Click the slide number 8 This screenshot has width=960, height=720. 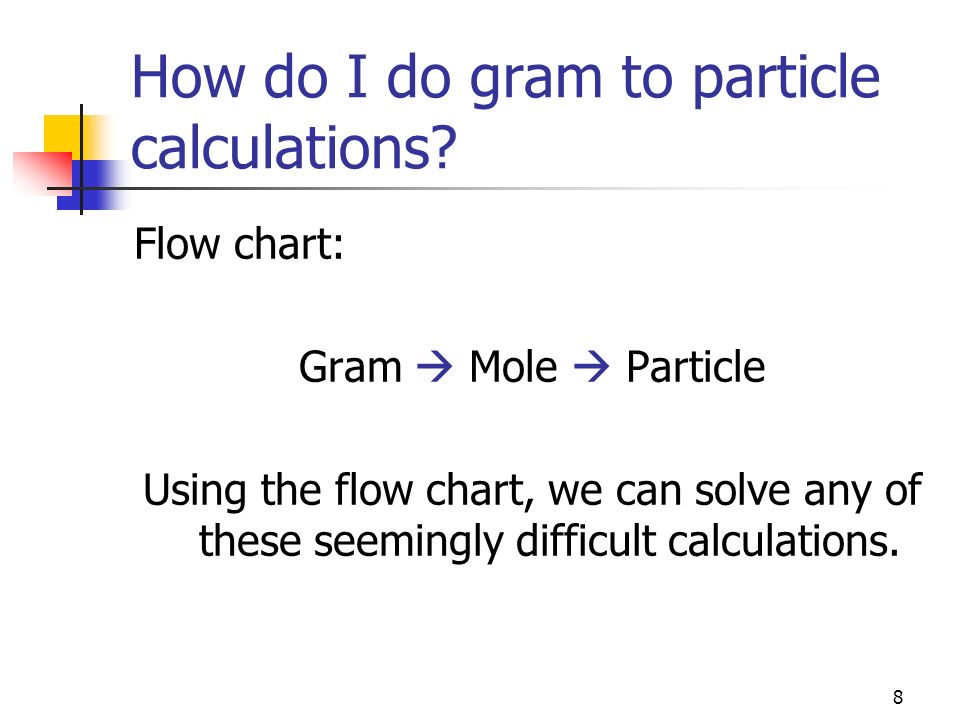click(x=898, y=697)
